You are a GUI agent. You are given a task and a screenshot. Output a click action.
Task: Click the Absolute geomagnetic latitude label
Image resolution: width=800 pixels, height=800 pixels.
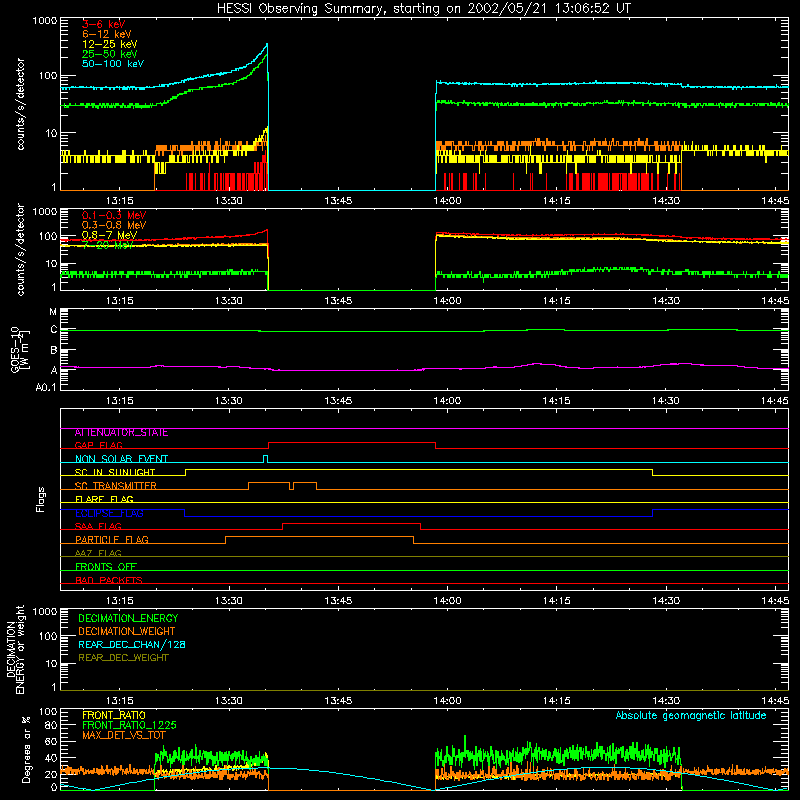(691, 716)
